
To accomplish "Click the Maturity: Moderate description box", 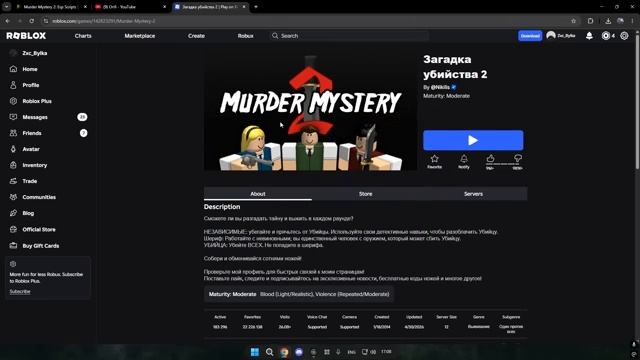I will pyautogui.click(x=299, y=294).
